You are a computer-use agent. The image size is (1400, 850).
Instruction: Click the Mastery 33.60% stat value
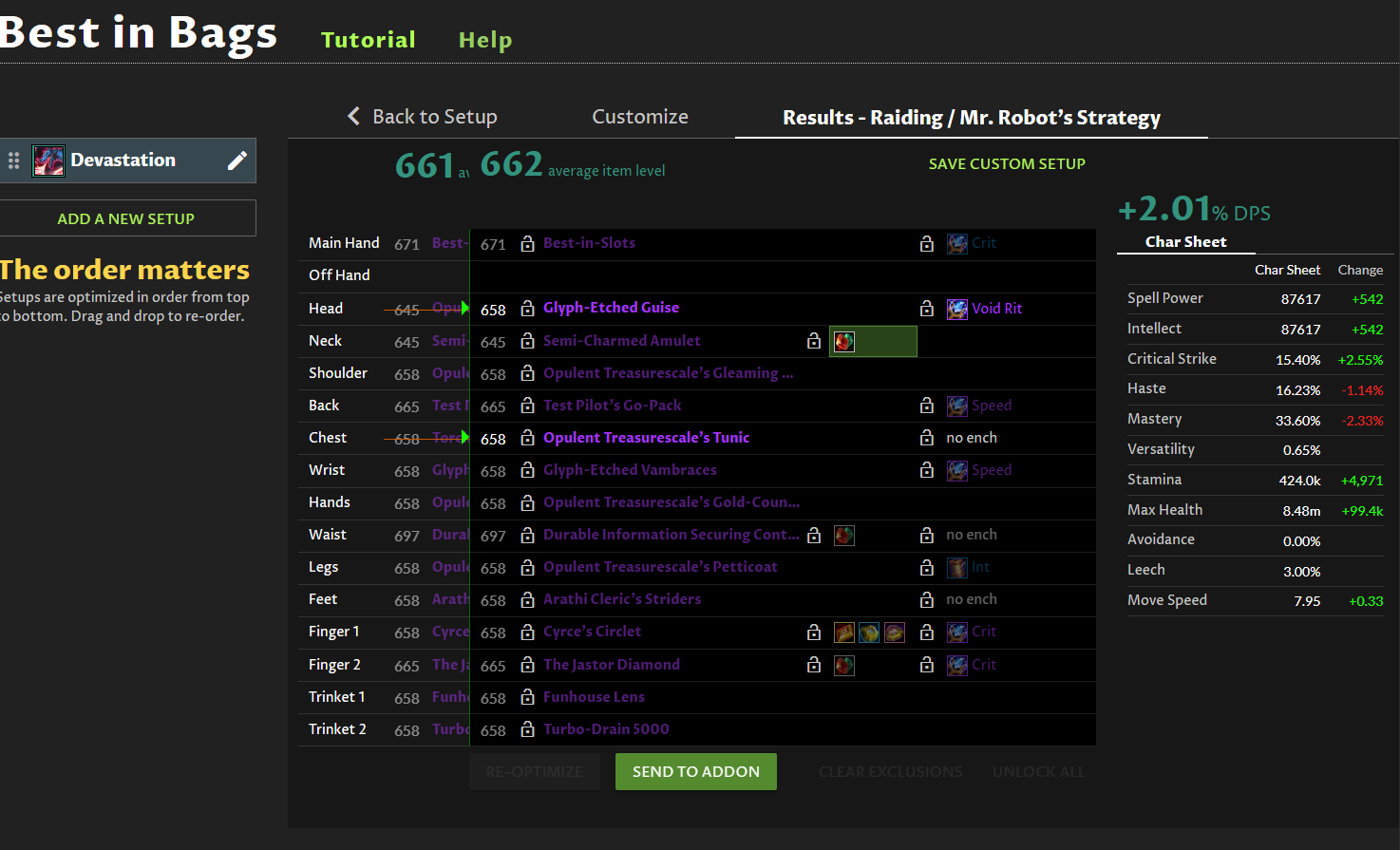pos(1297,421)
